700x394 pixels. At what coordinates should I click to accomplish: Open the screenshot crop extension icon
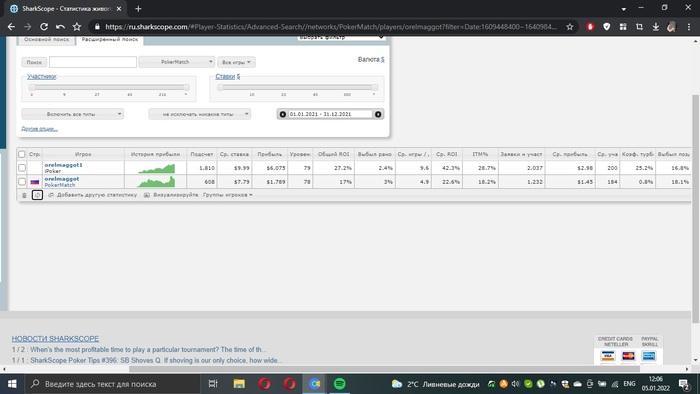tap(639, 27)
